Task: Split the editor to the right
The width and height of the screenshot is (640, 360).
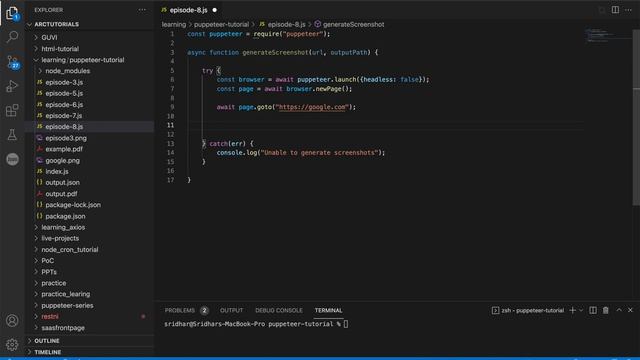Action: pos(615,10)
